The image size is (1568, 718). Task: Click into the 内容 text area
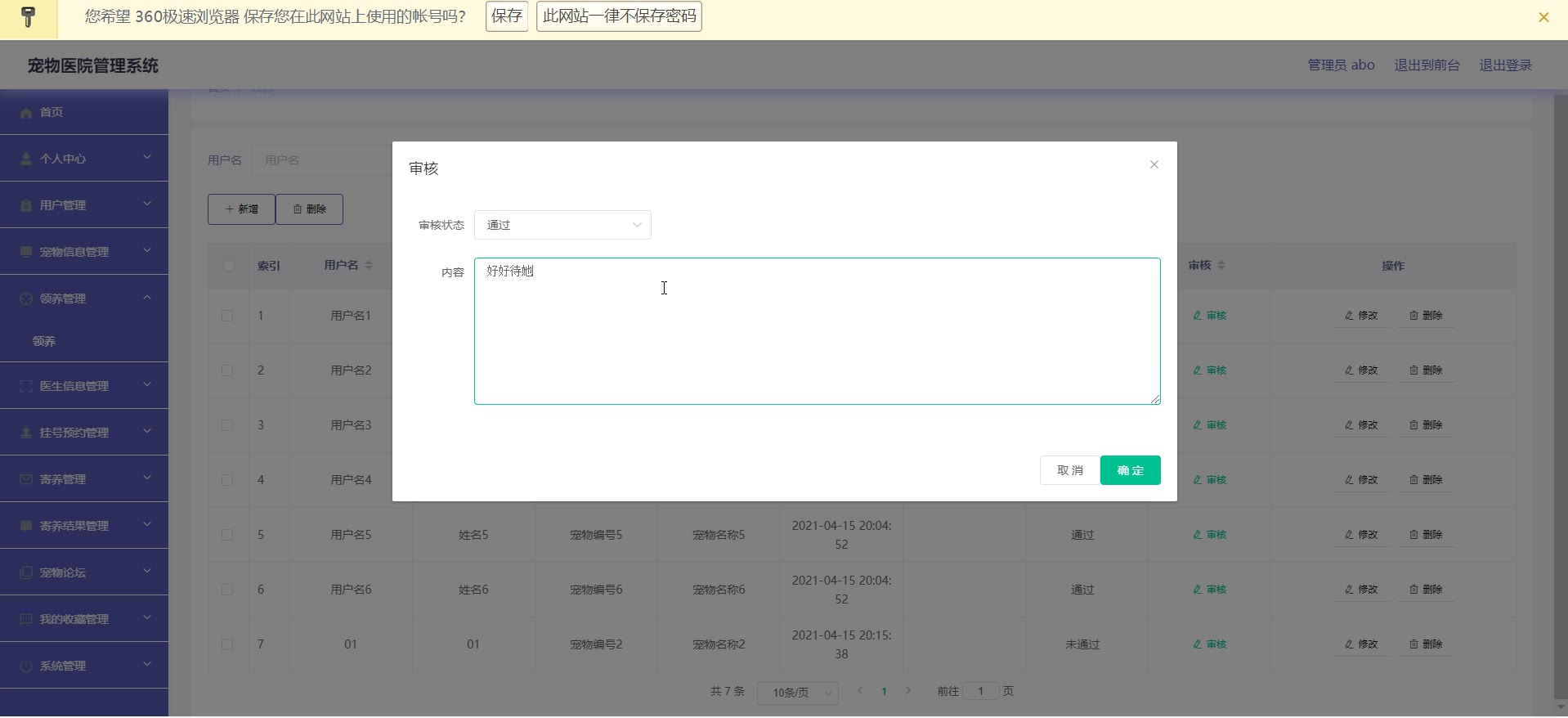[x=818, y=331]
